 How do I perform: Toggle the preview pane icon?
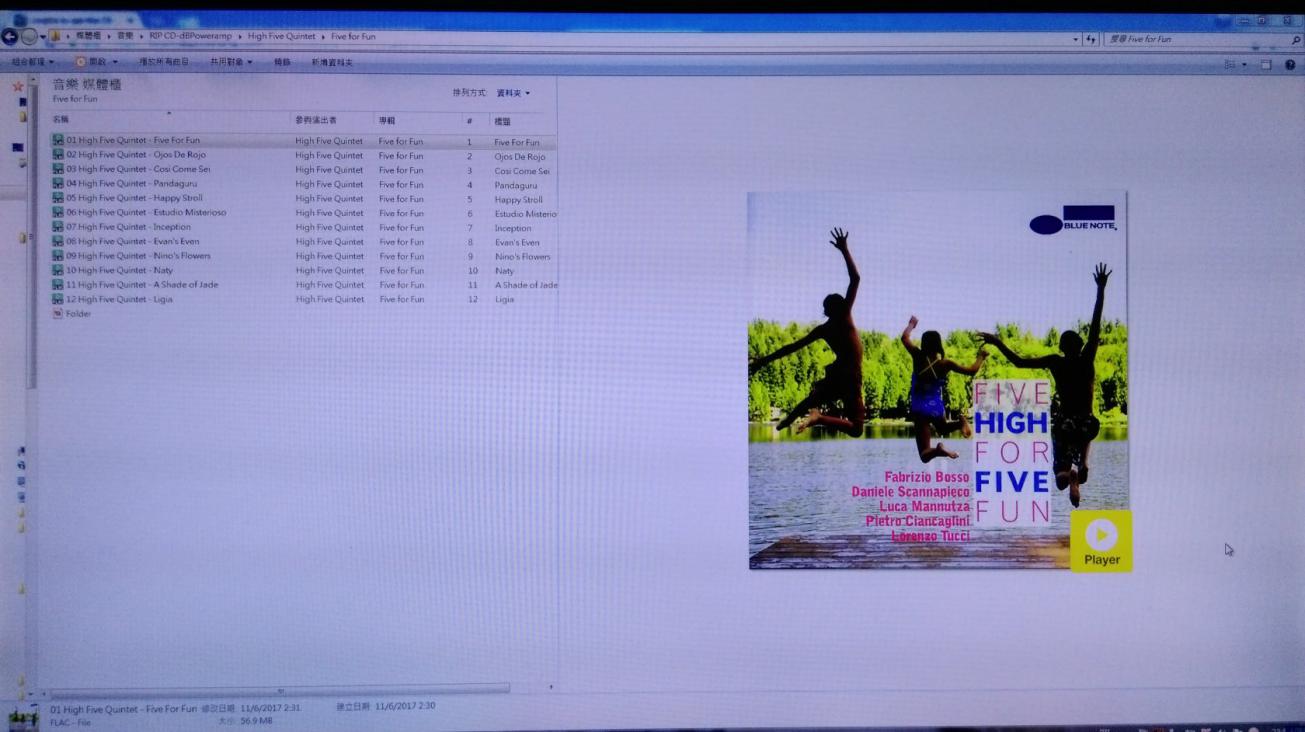1266,64
